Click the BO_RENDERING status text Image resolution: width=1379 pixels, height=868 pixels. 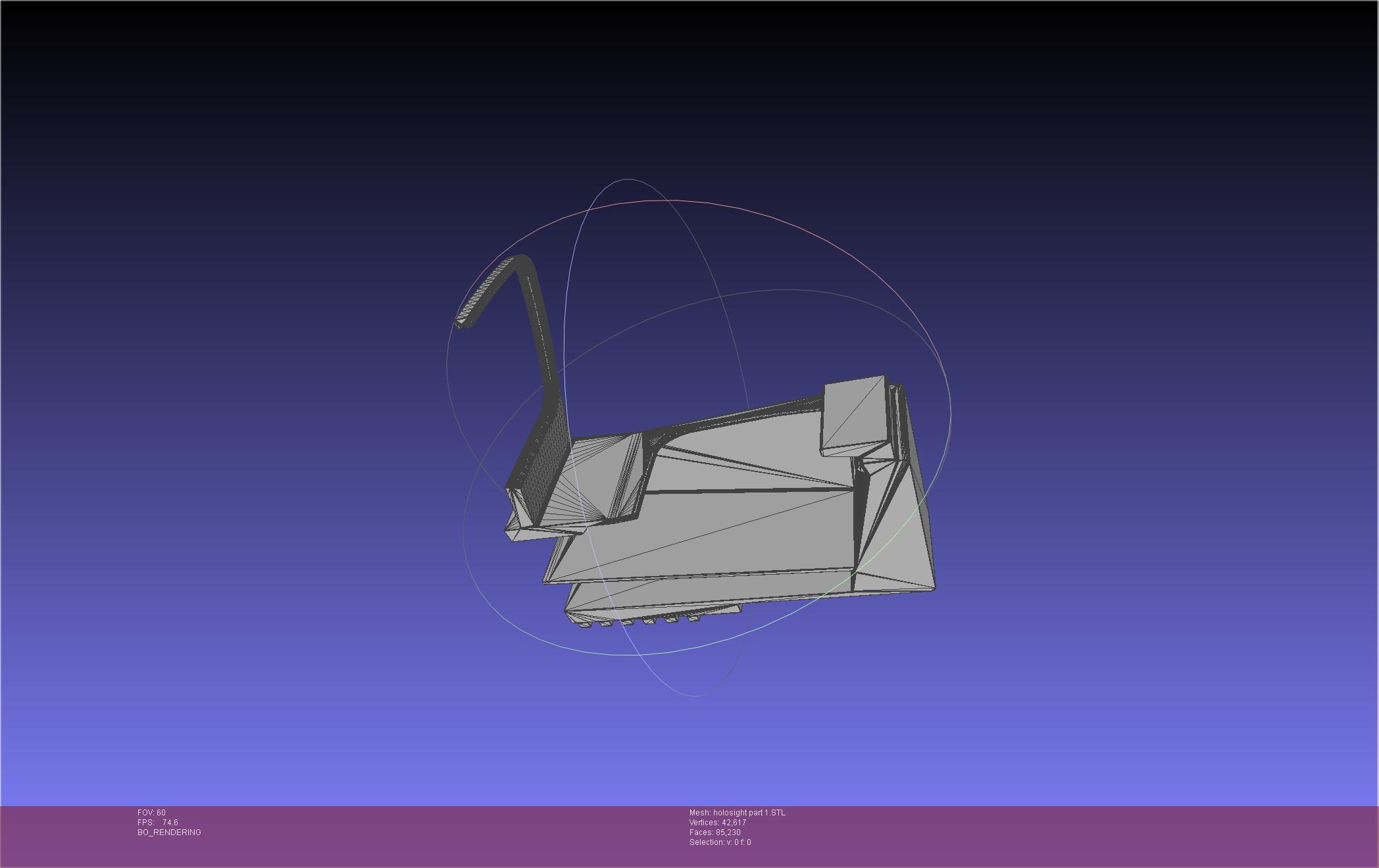coord(169,832)
